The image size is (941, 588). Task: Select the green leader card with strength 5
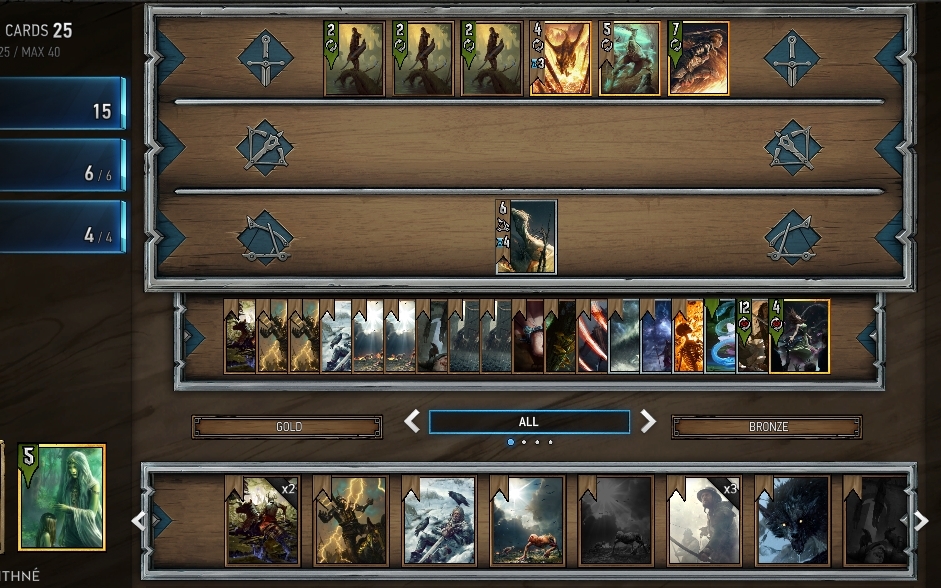pos(62,497)
